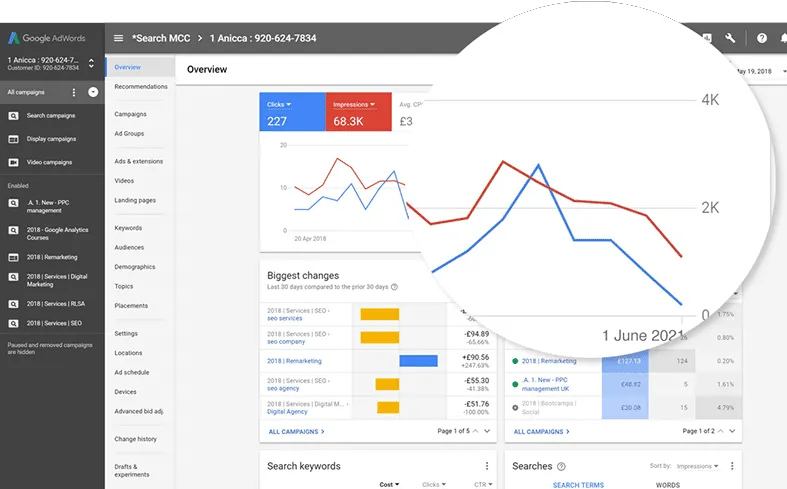Screen dimensions: 787x489
Task: Click blue change bar for 2018 | Remarketing
Action: point(419,361)
